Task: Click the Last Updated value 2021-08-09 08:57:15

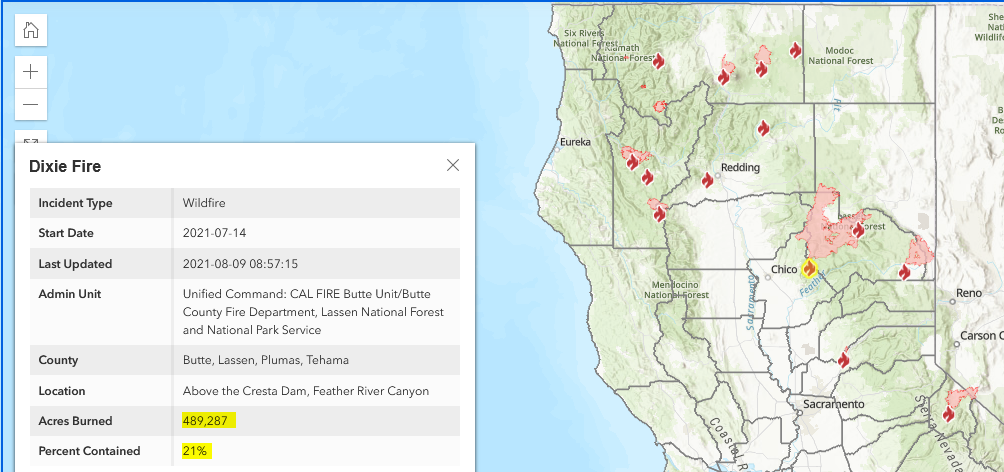Action: (240, 264)
